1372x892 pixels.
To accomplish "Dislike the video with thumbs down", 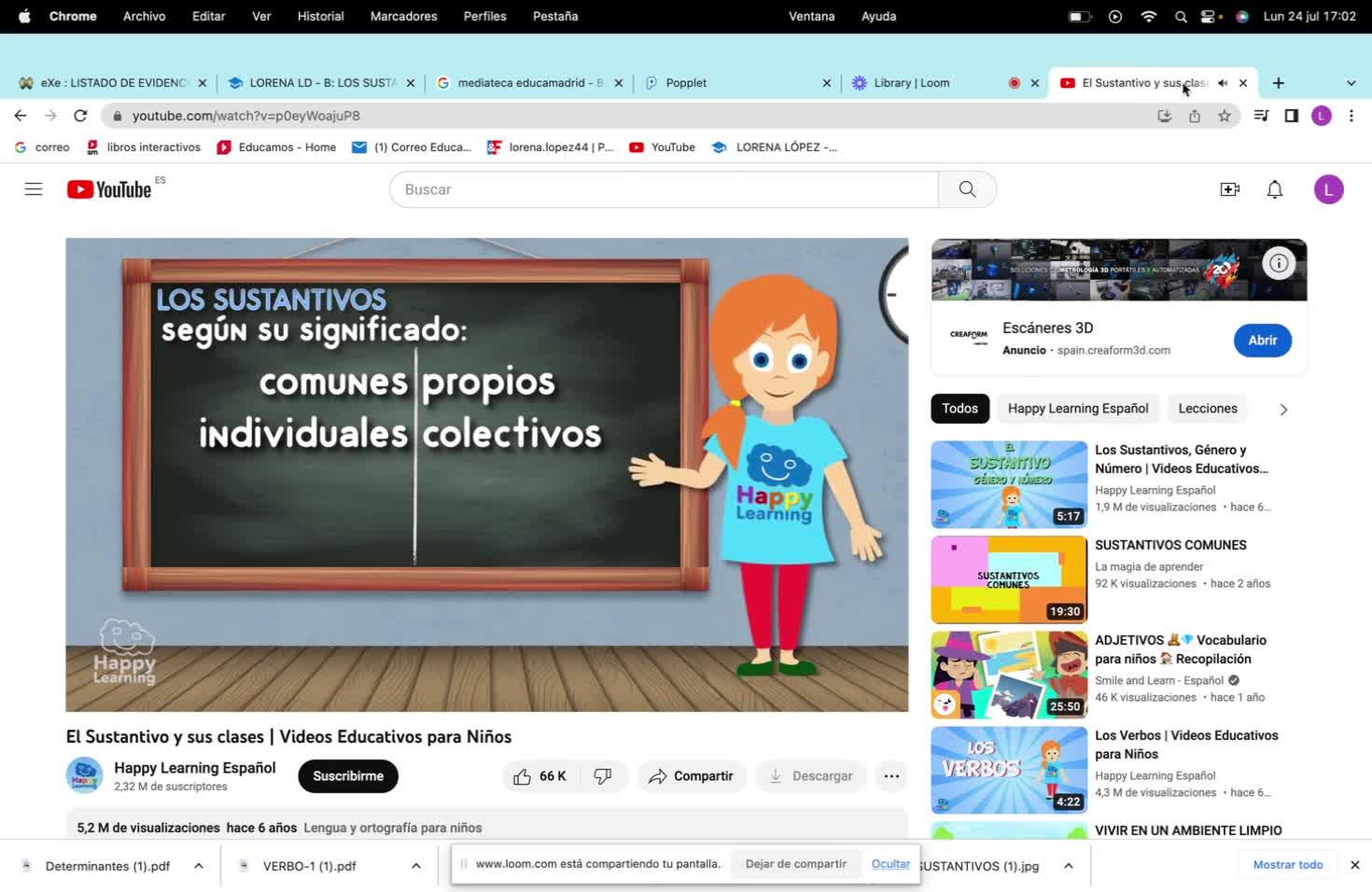I will pos(603,776).
